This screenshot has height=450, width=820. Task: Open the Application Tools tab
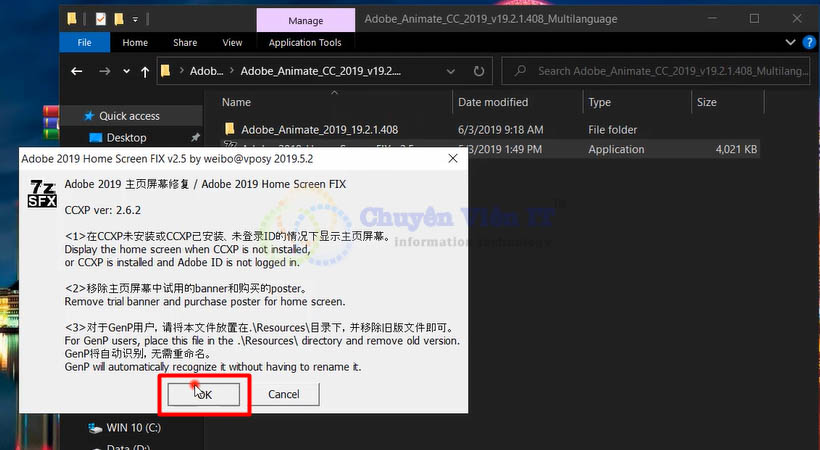(x=305, y=43)
